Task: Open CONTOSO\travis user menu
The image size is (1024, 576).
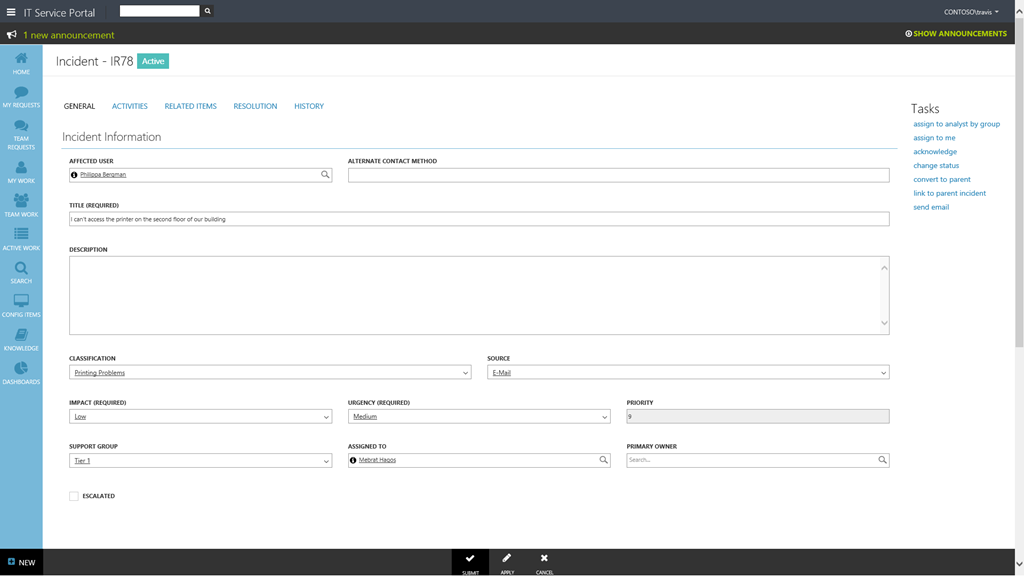Action: [971, 12]
